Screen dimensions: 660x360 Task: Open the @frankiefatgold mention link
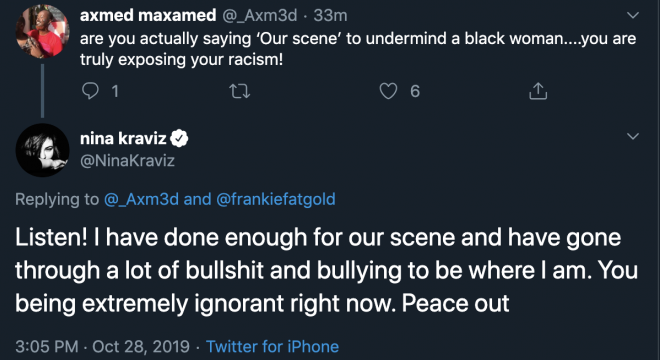click(x=276, y=199)
